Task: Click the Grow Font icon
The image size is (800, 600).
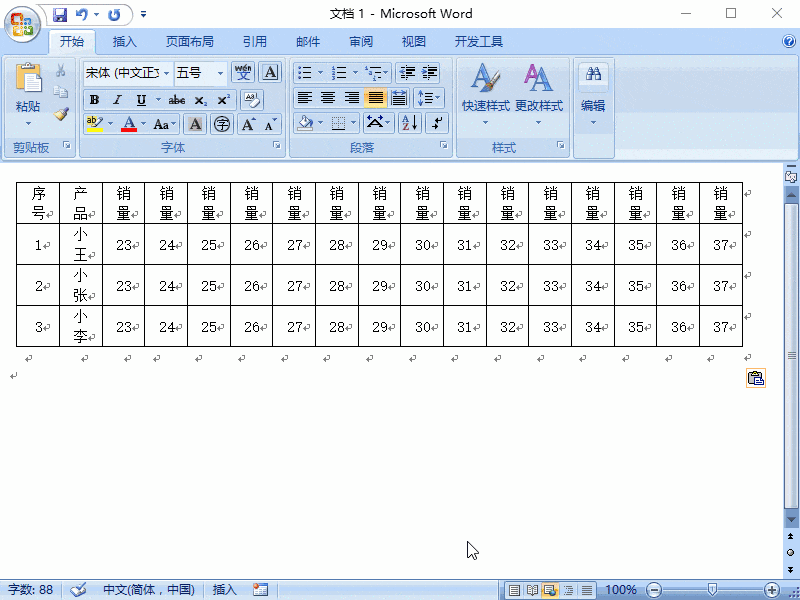Action: 248,122
